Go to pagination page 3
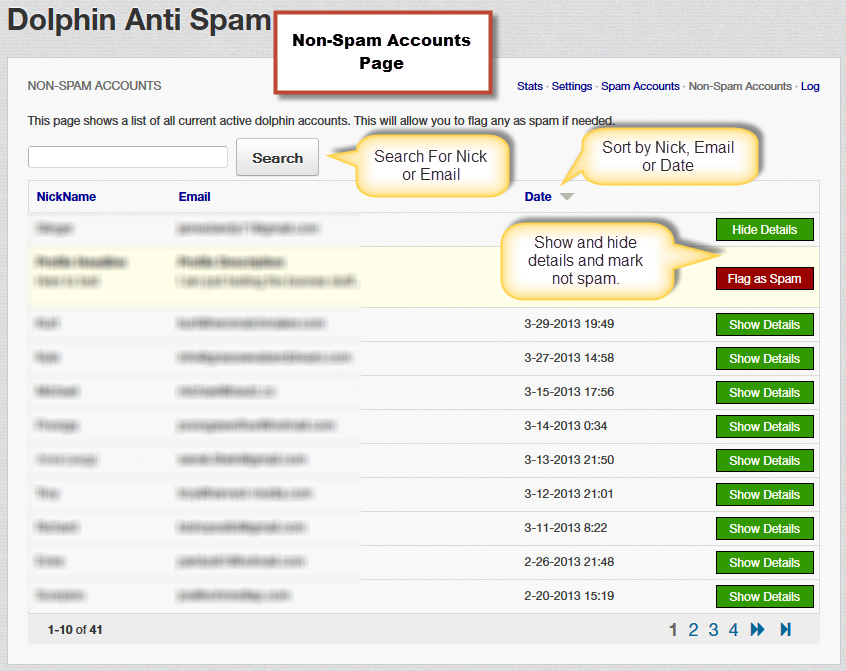The width and height of the screenshot is (846, 671). 713,629
